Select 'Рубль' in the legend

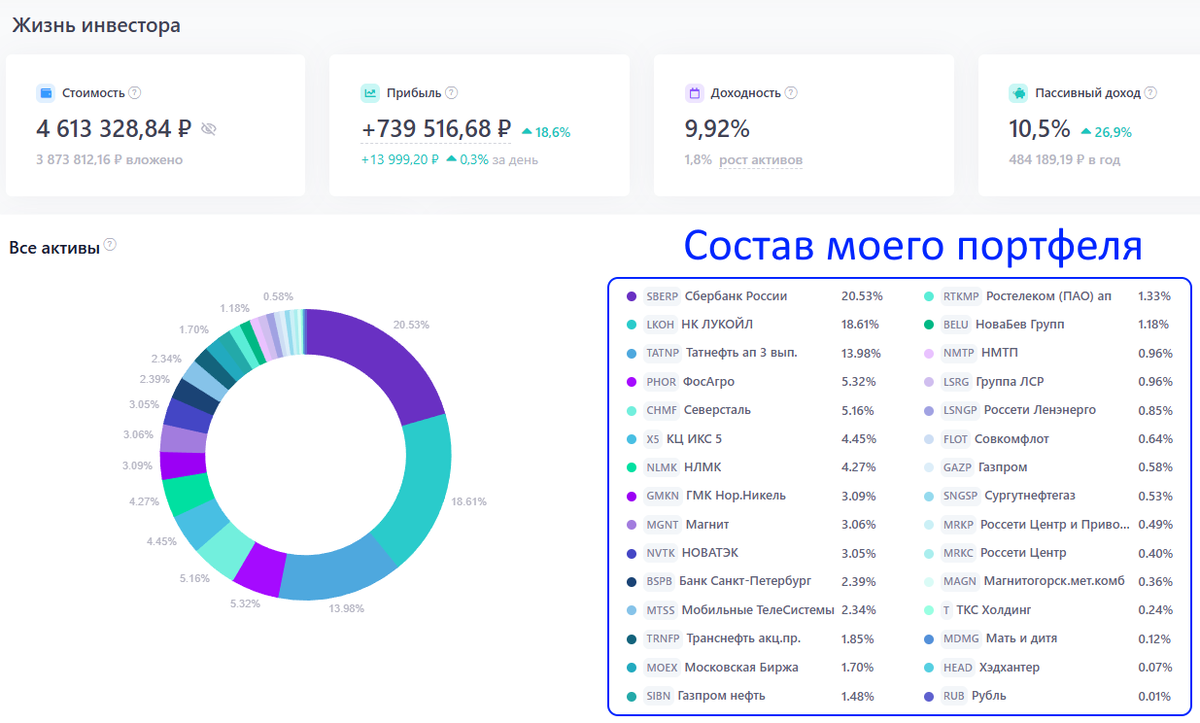tap(989, 695)
